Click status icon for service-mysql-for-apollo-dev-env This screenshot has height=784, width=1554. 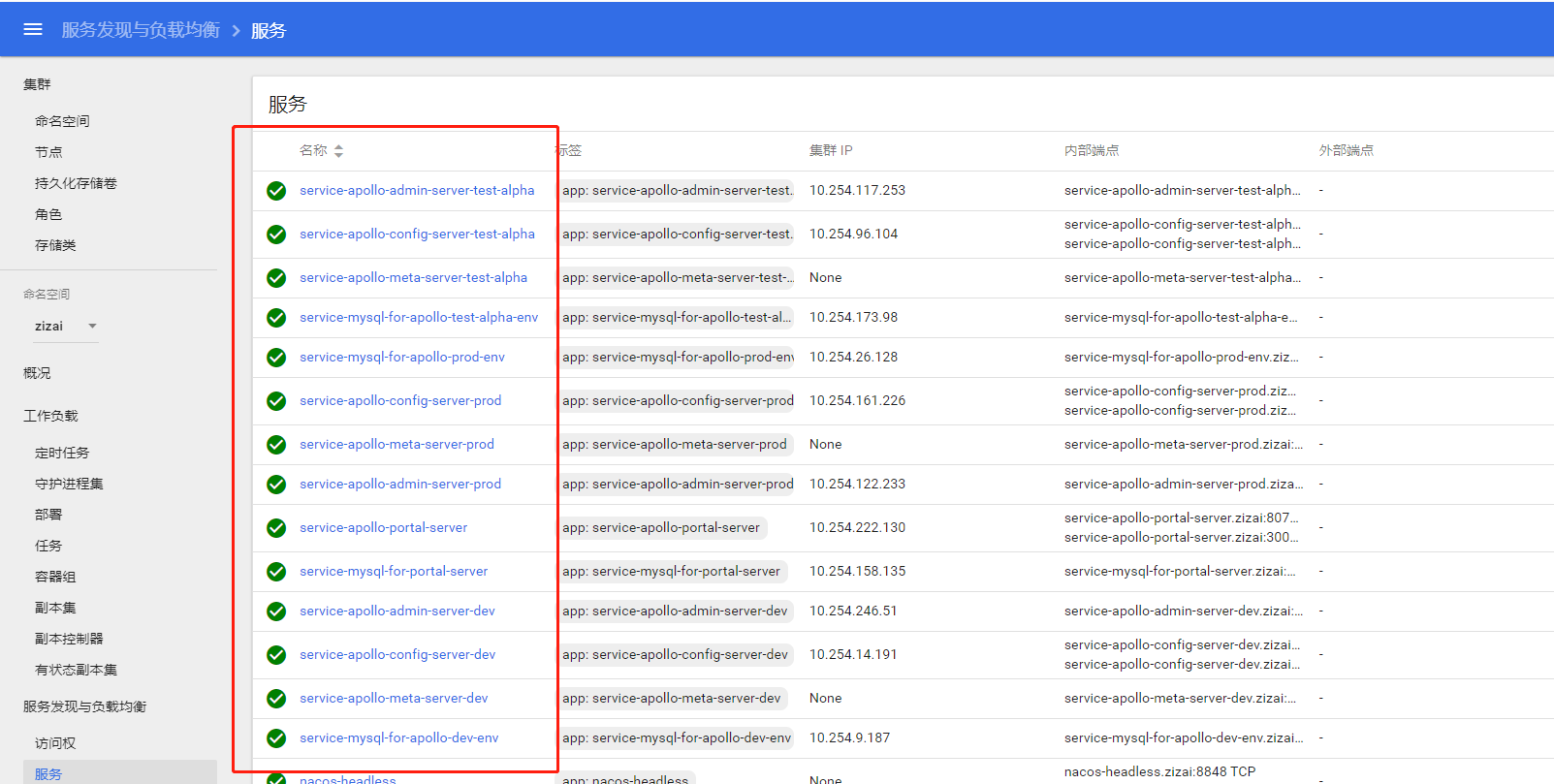coord(276,738)
